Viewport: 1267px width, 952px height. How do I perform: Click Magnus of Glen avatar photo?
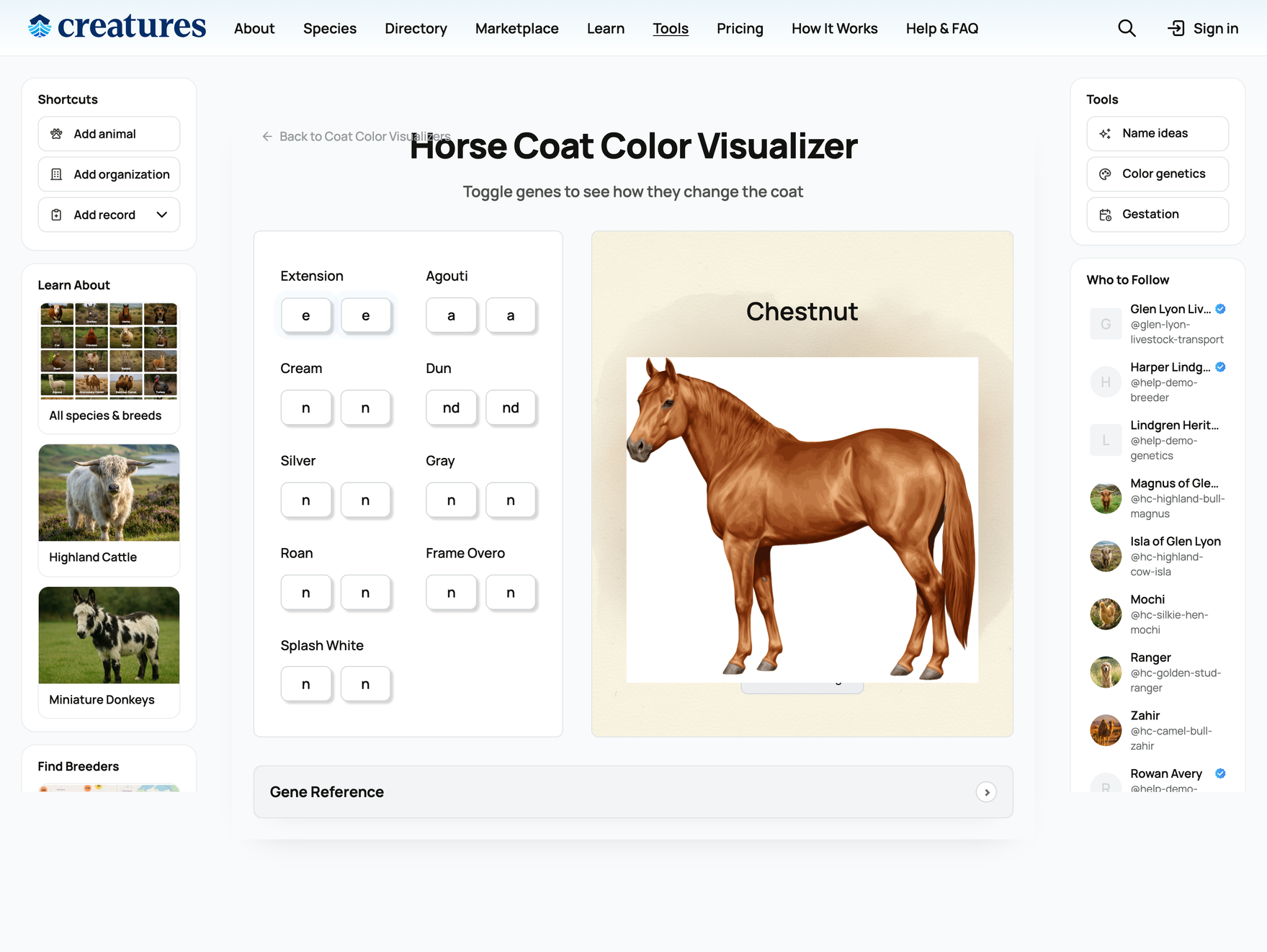[x=1106, y=498]
